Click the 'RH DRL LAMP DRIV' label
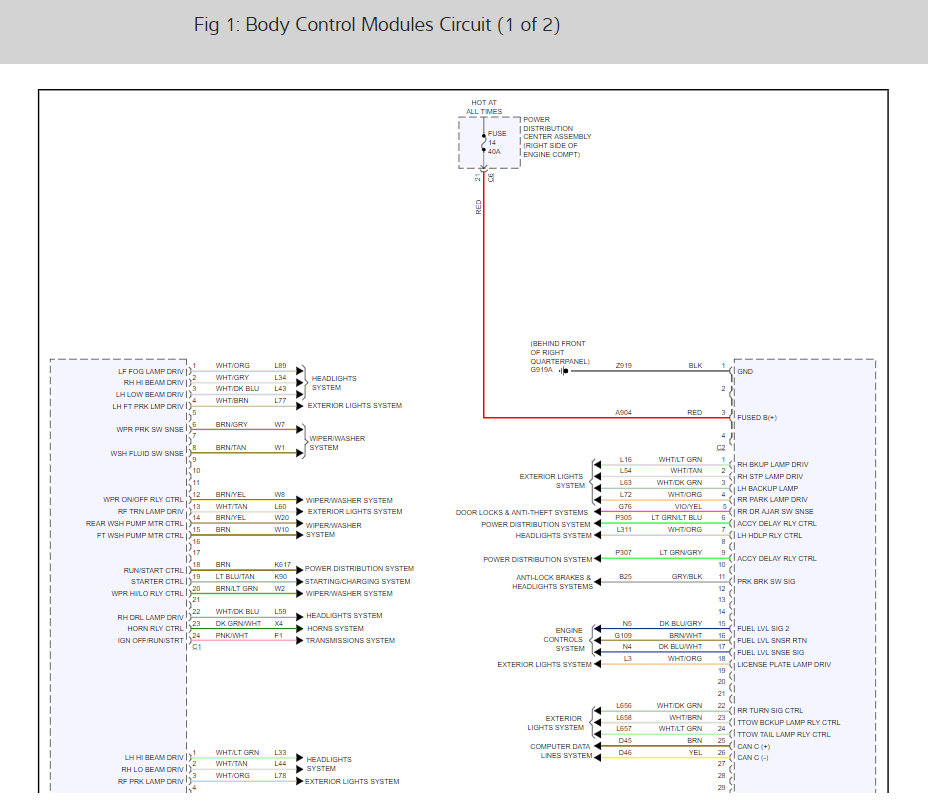Screen dimensions: 928x812 coord(150,617)
